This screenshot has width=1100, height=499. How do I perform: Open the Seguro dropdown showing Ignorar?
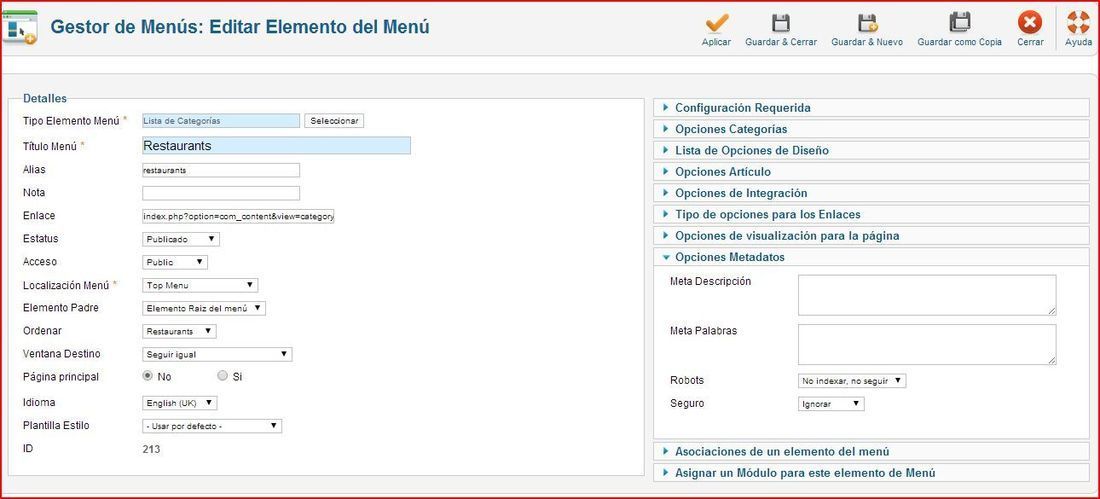point(831,404)
